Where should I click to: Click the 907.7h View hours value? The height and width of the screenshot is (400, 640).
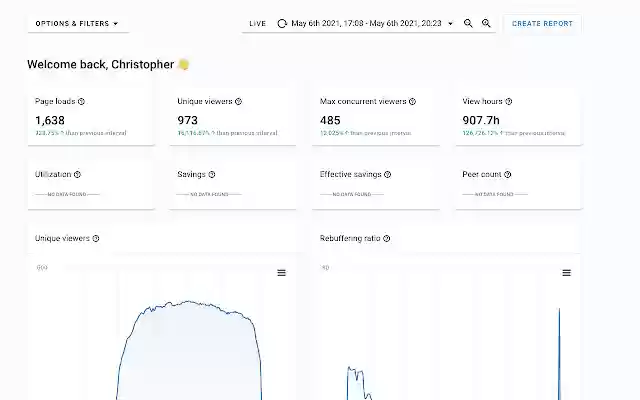[x=481, y=120]
